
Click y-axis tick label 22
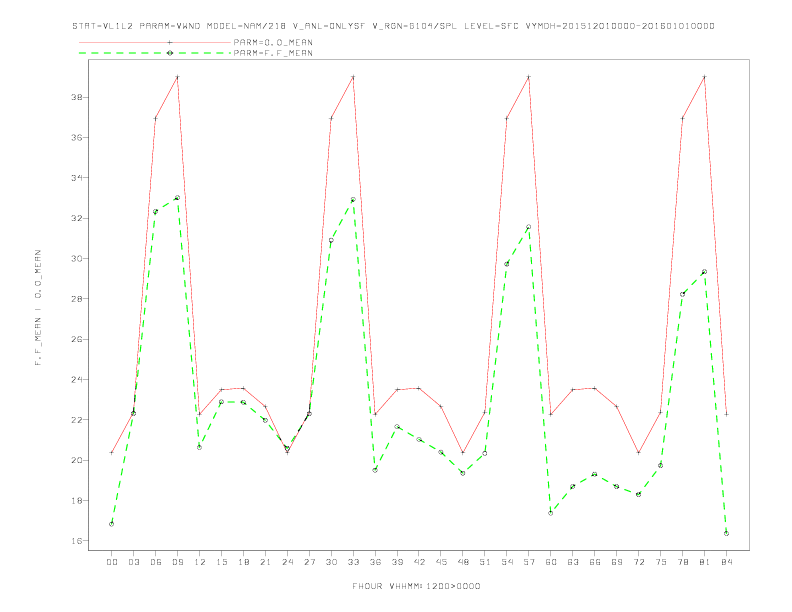[x=77, y=420]
